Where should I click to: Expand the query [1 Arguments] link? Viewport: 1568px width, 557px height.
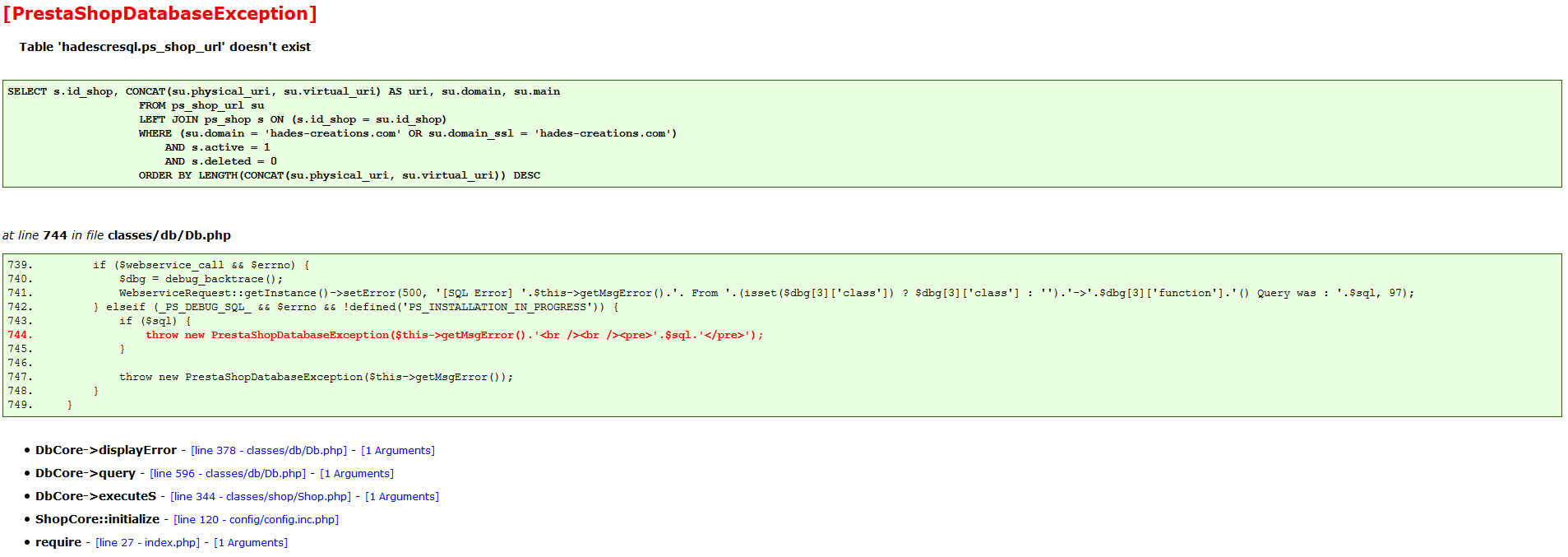point(357,473)
